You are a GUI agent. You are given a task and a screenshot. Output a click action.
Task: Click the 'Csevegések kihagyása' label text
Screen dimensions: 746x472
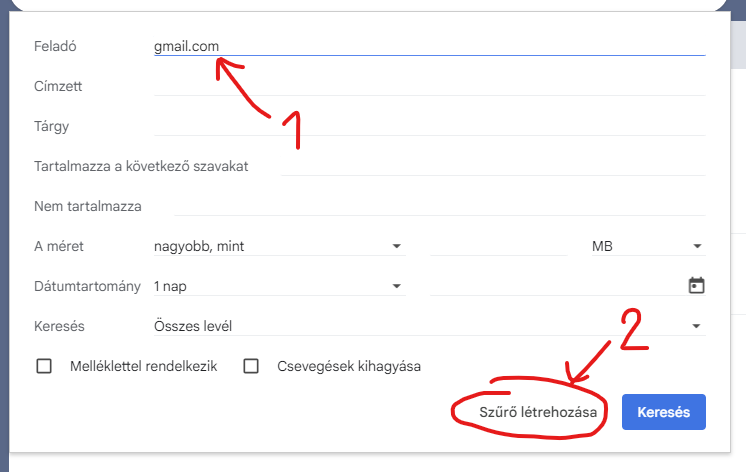[349, 366]
